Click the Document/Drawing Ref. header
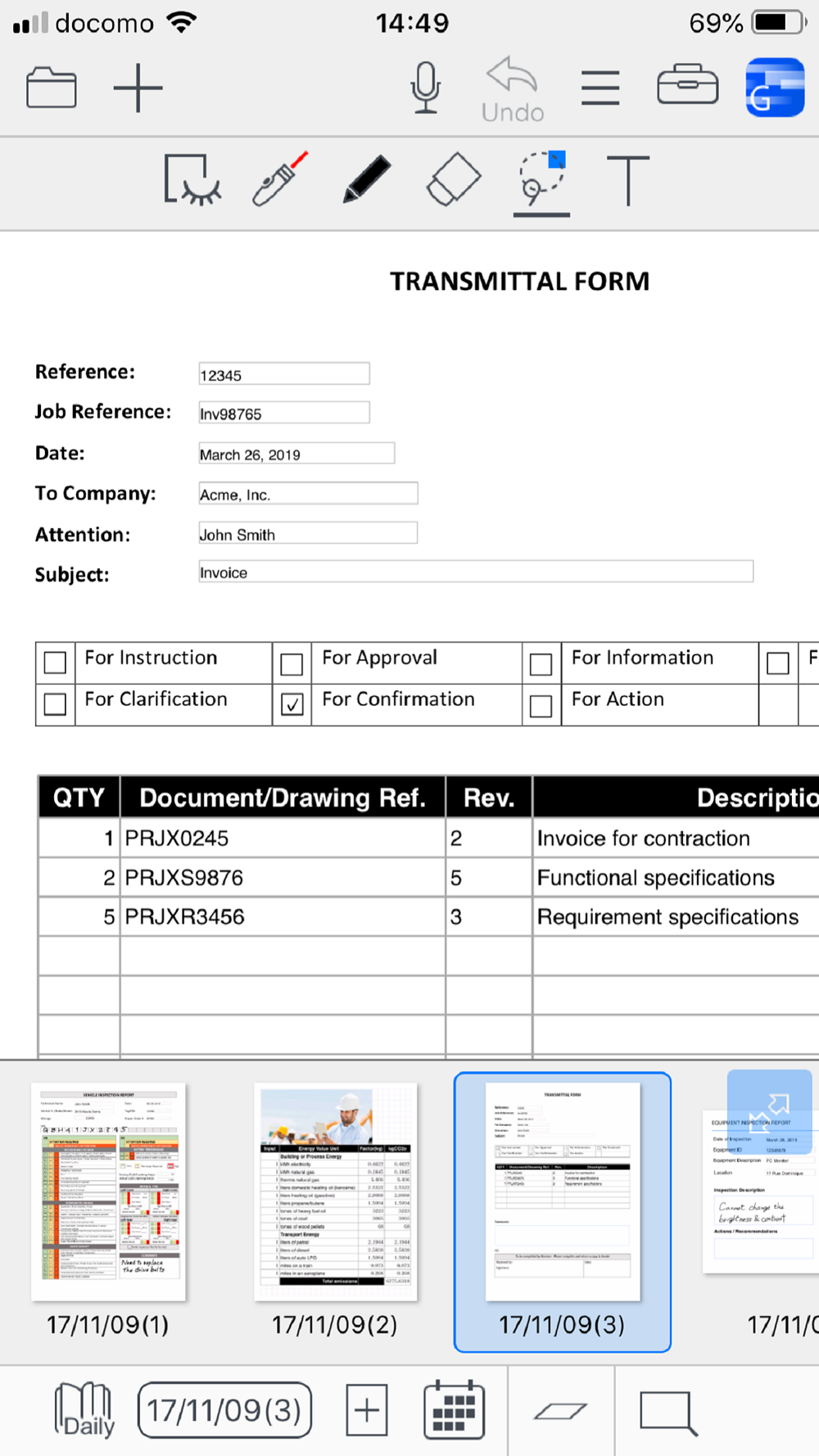Image resolution: width=819 pixels, height=1456 pixels. coord(283,798)
